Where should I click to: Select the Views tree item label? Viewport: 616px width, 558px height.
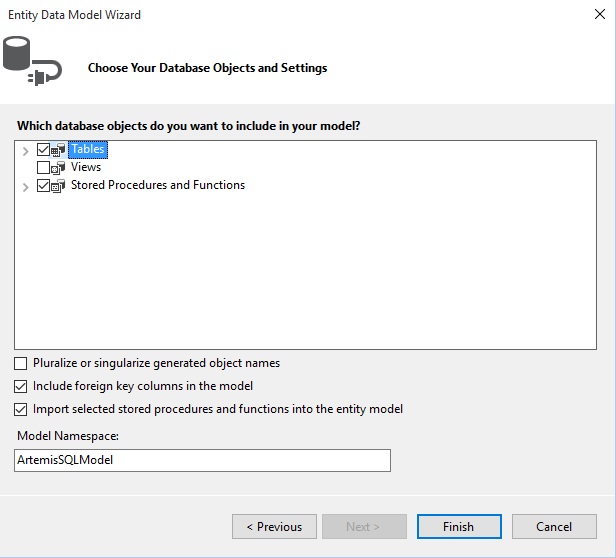pos(86,167)
